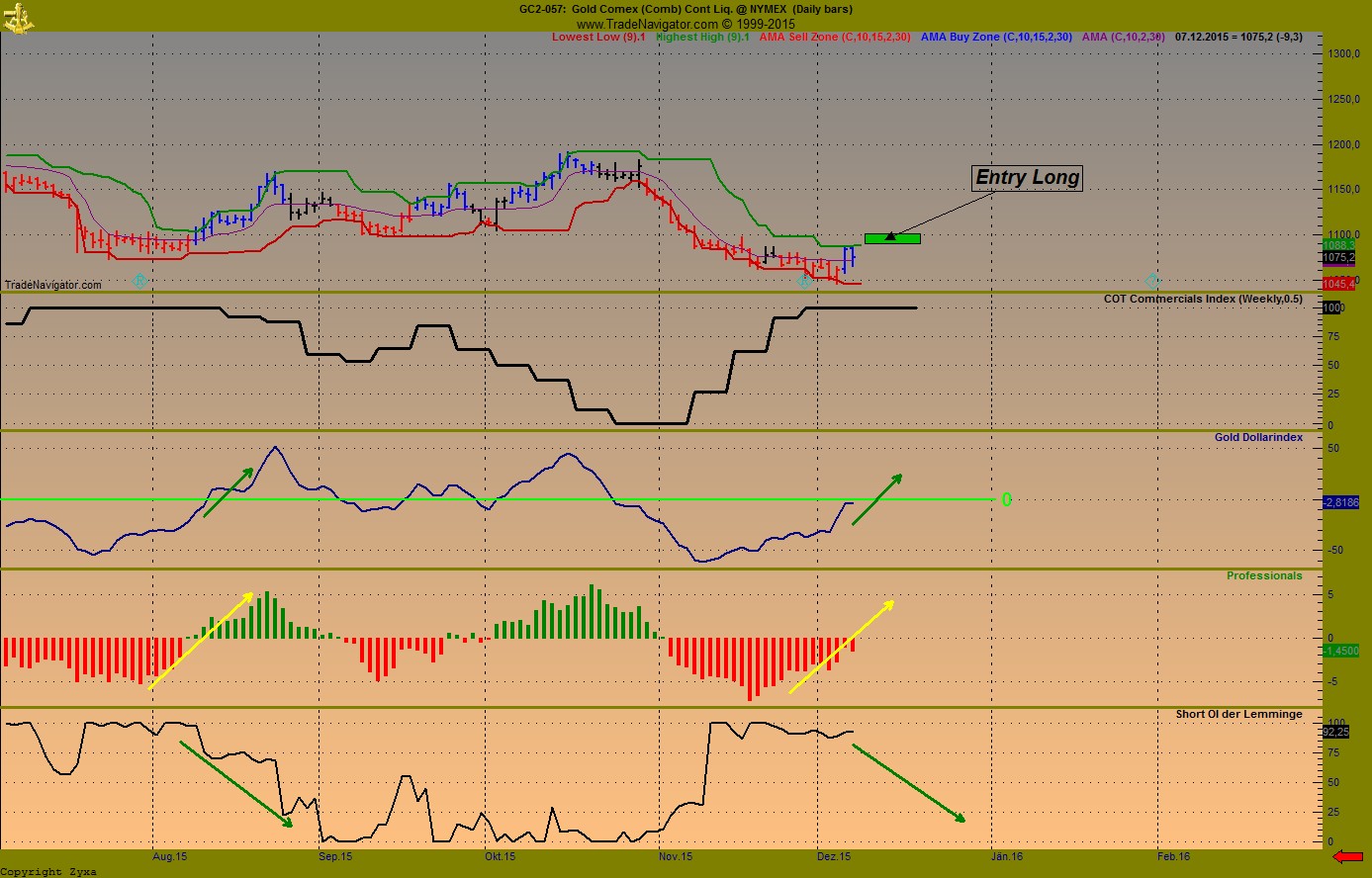This screenshot has width=1372, height=878.
Task: Click the circled marker icon near December on the baseline
Action: (x=803, y=281)
